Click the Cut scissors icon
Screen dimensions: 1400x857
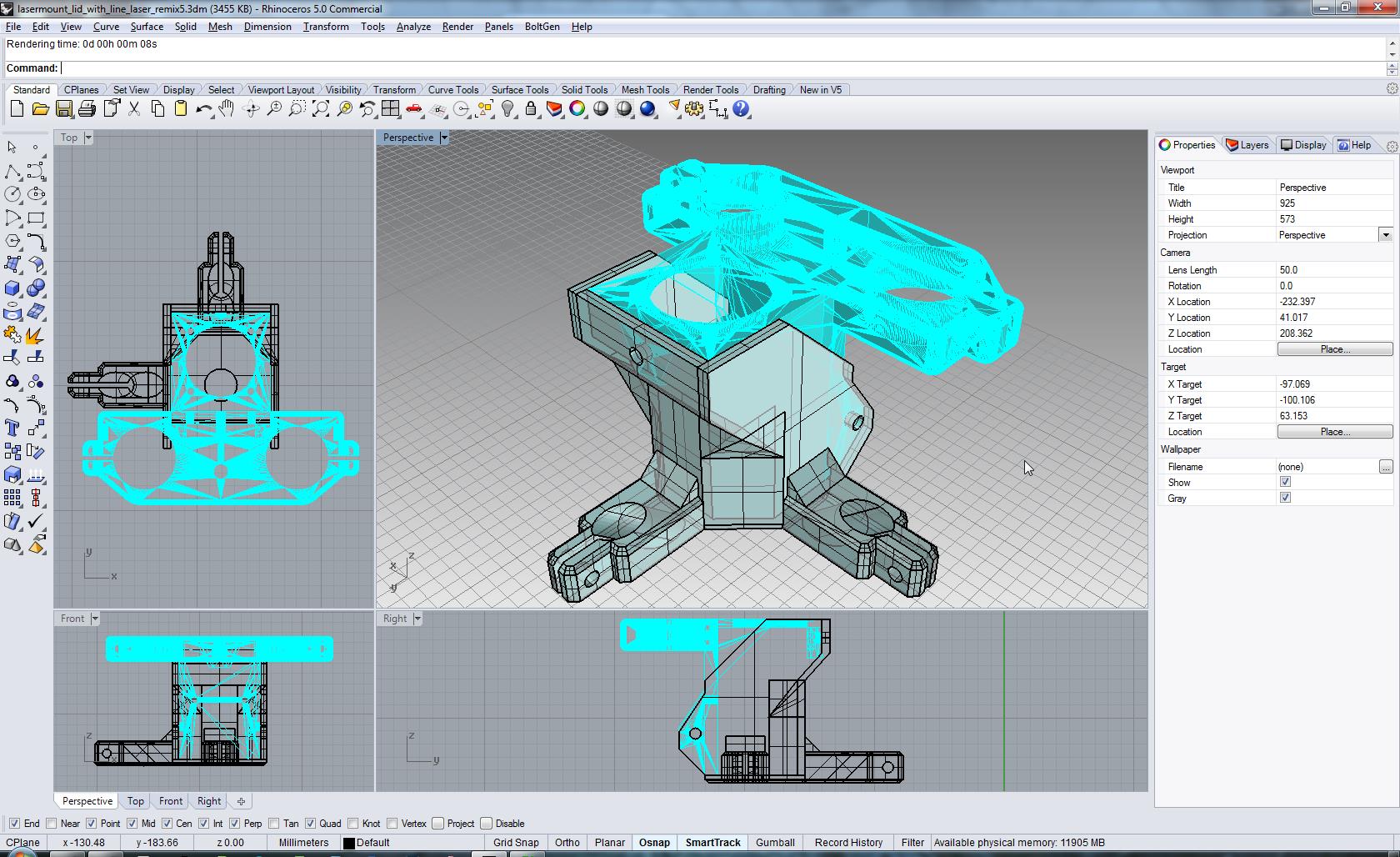133,109
